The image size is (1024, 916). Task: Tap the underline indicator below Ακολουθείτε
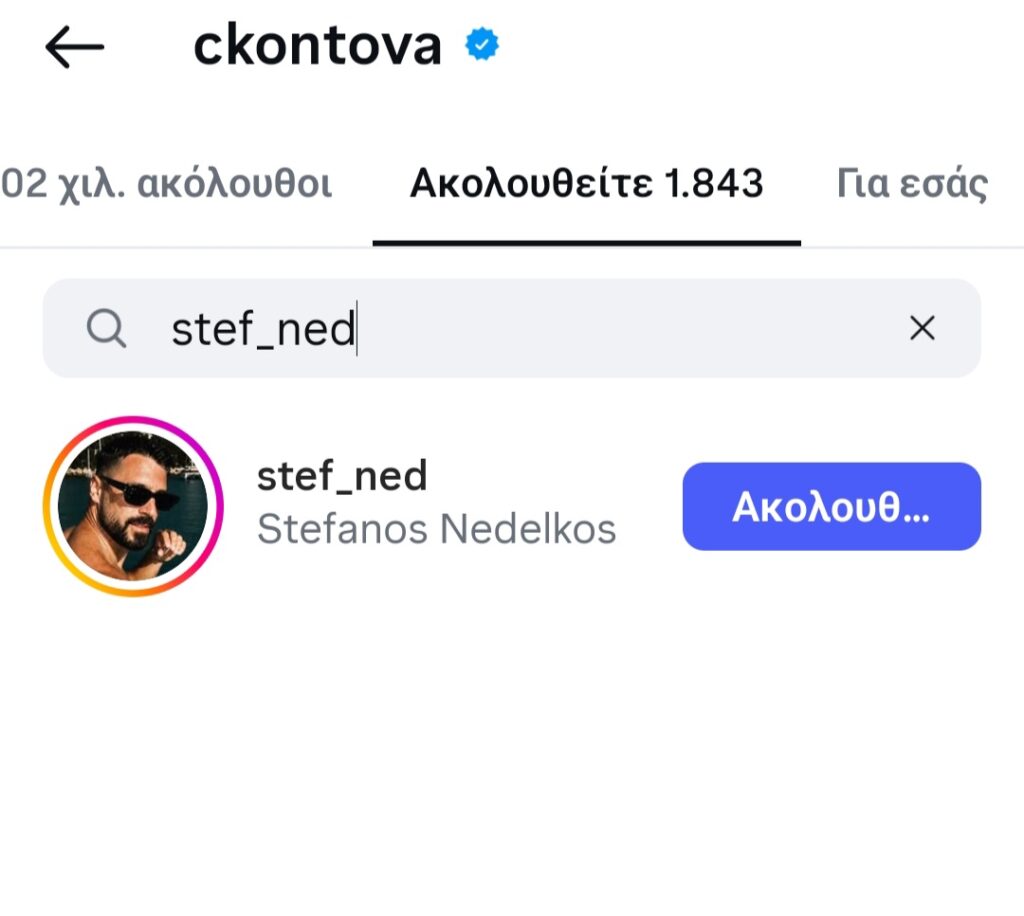[x=586, y=243]
